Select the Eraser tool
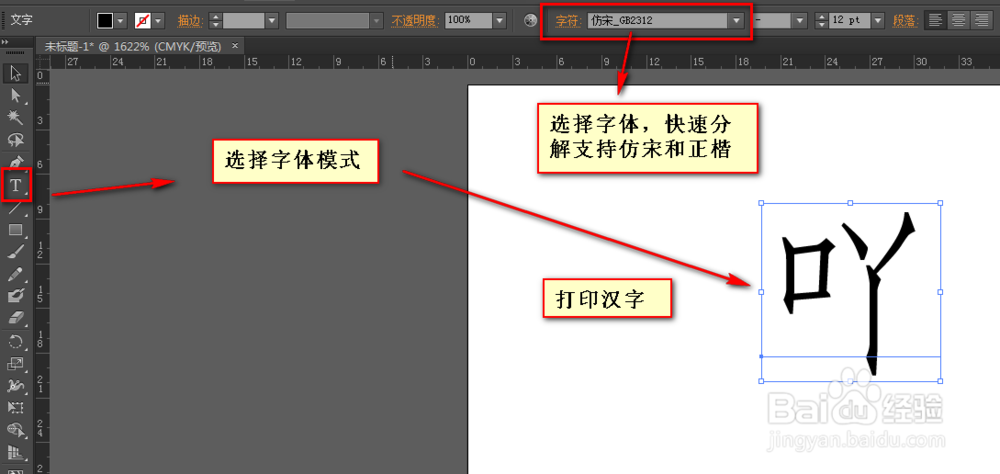This screenshot has width=1000, height=474. 16,318
